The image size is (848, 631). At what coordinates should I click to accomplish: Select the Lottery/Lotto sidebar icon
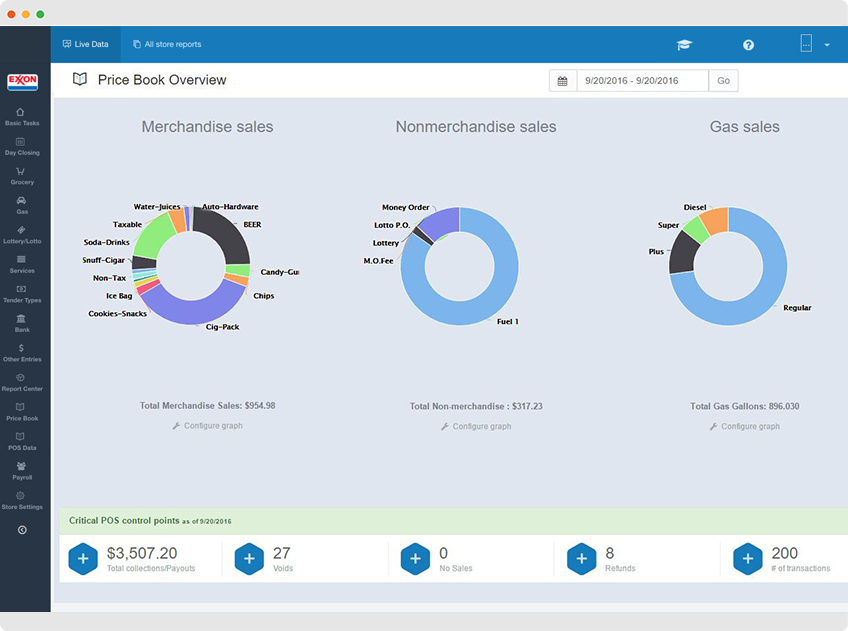[x=22, y=234]
